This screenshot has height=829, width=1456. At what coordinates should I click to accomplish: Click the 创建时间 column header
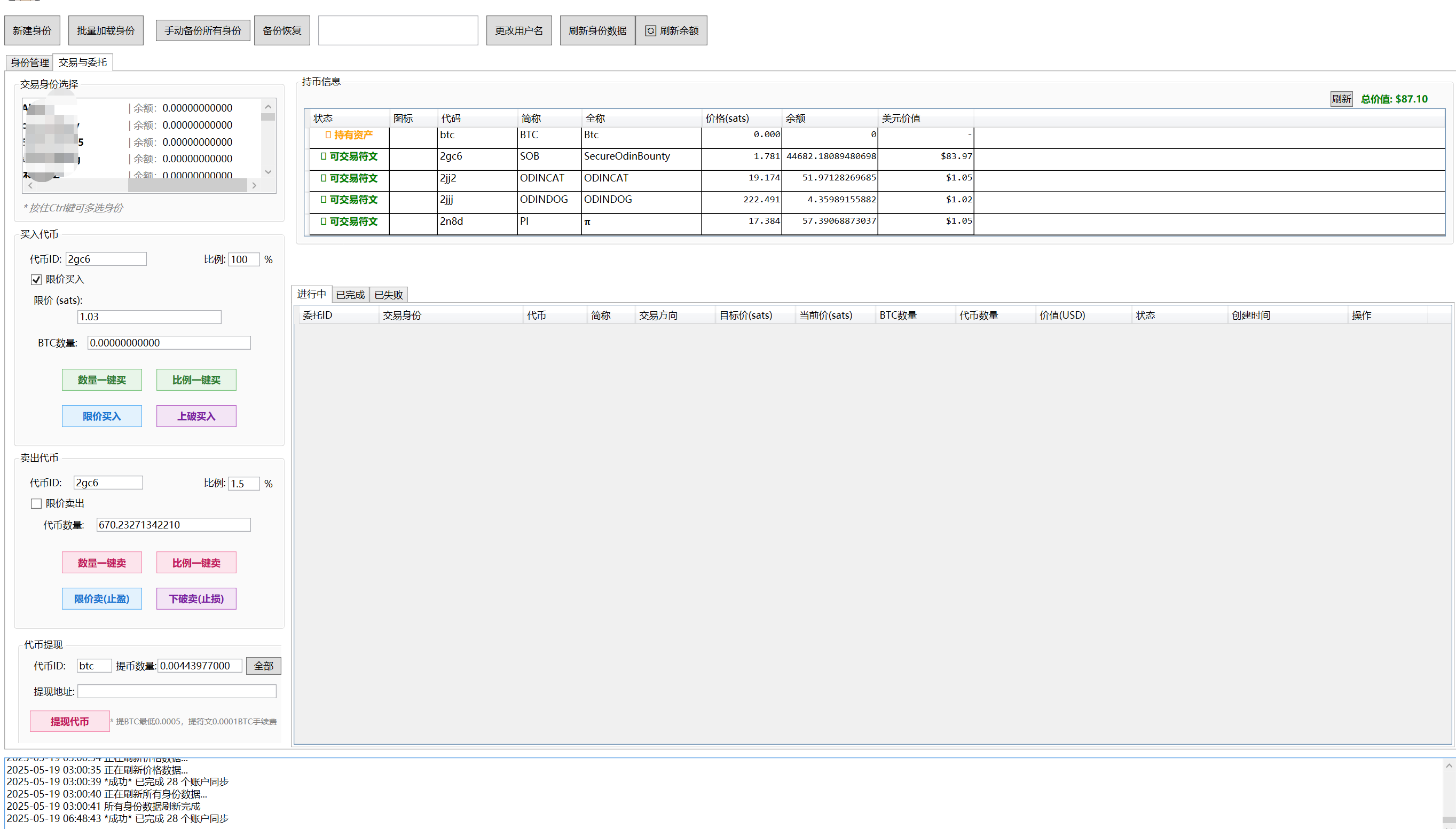pos(1287,315)
